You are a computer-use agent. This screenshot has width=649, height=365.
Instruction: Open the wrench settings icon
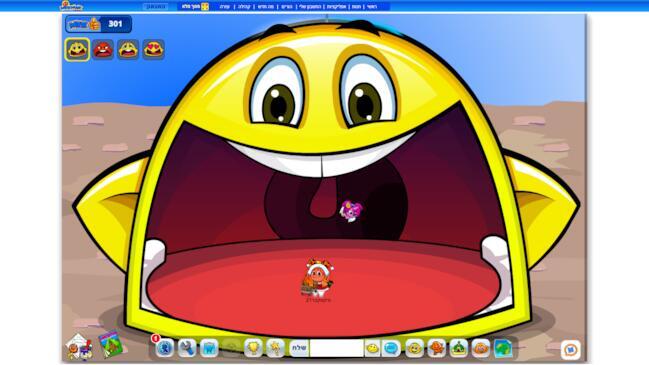tap(187, 348)
